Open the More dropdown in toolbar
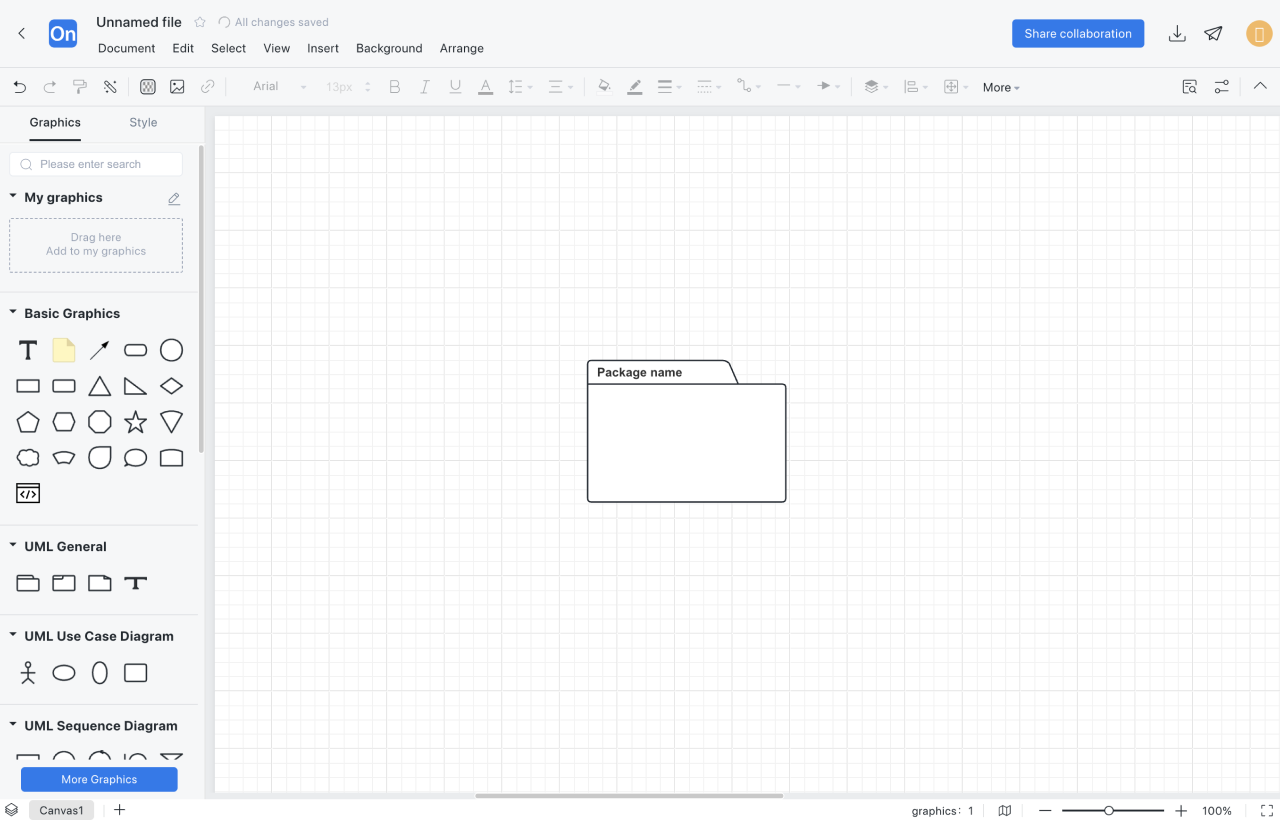The image size is (1280, 820). [1001, 87]
